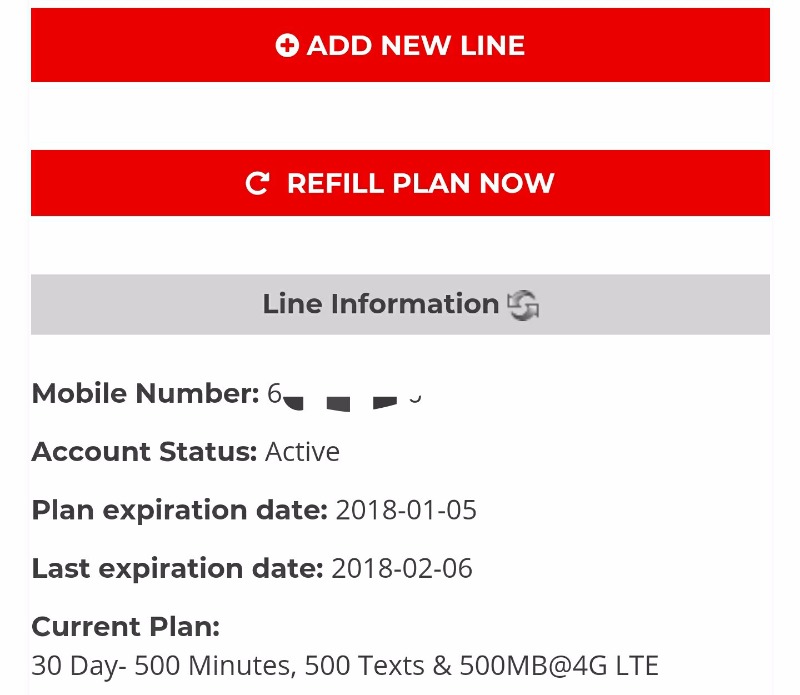Select the Line Information header bar

coord(400,304)
